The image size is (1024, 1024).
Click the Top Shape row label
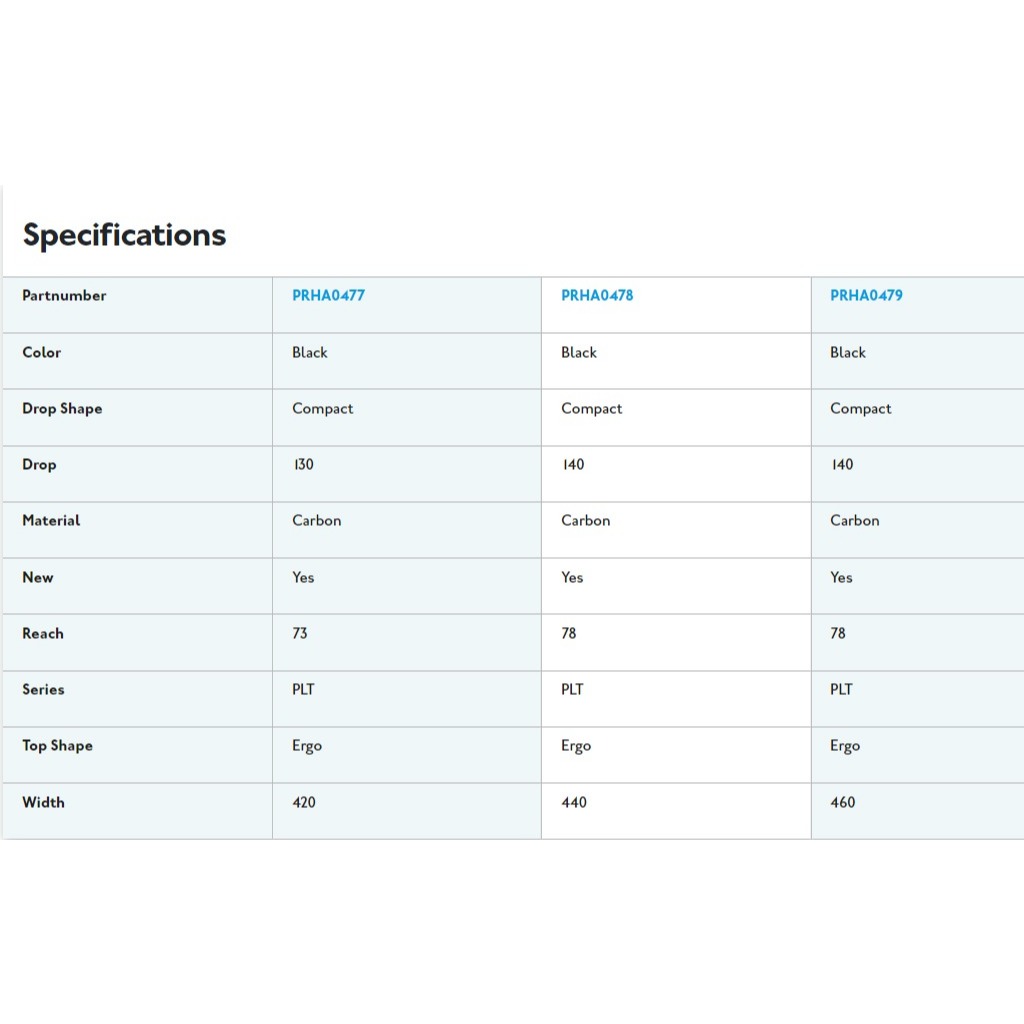click(57, 746)
